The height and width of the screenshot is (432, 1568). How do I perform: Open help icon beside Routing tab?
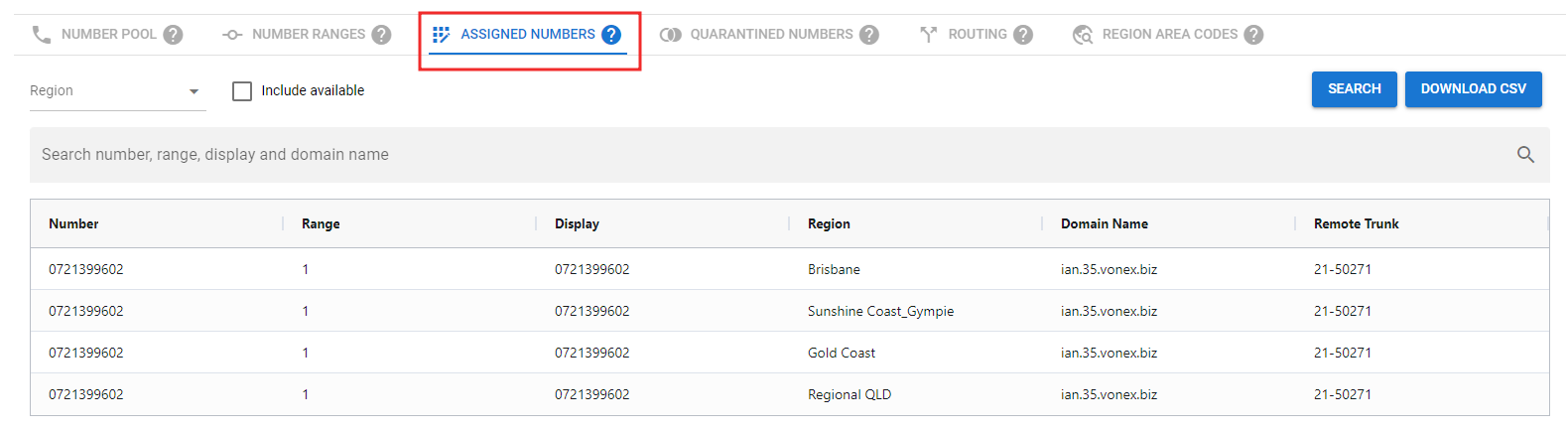click(x=1023, y=35)
